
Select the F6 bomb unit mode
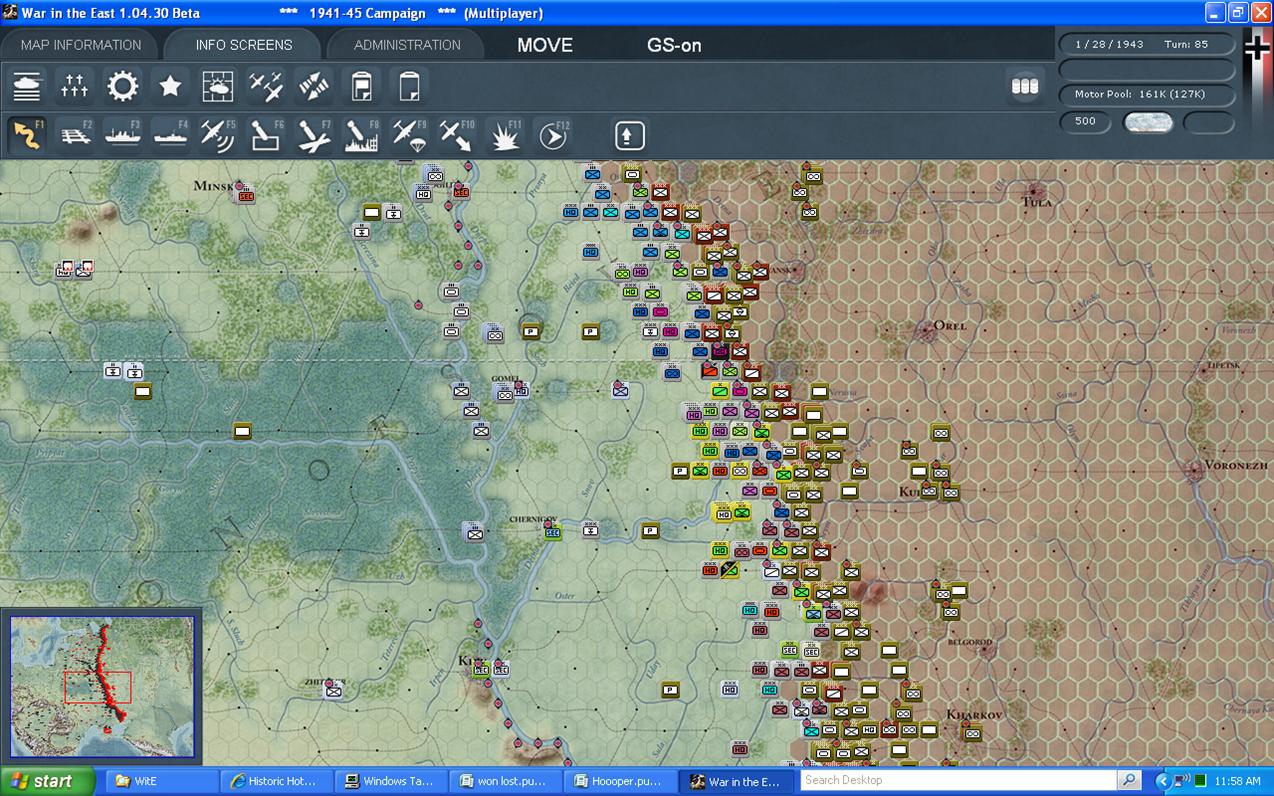pos(266,135)
